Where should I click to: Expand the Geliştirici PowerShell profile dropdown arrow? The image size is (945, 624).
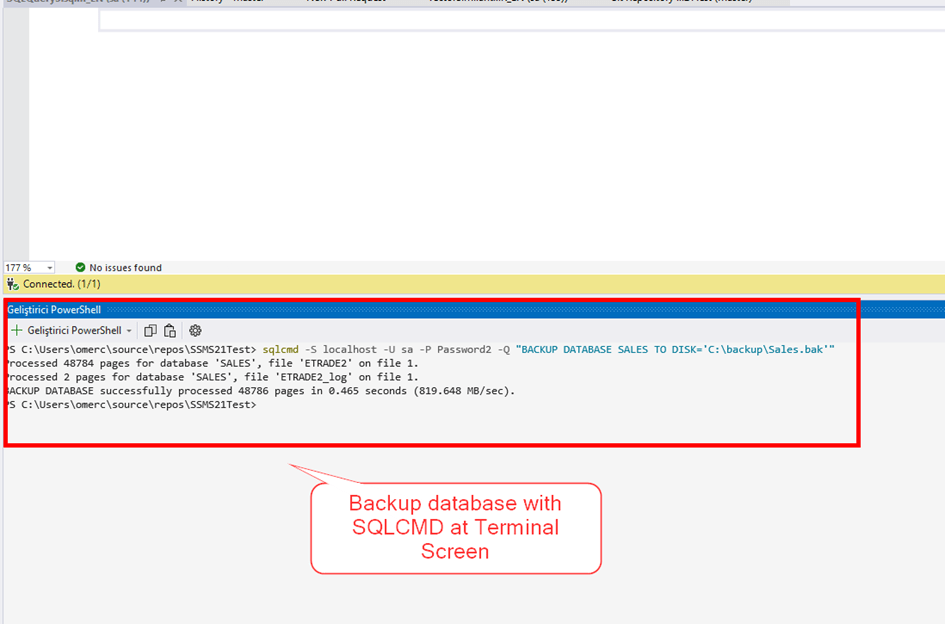[129, 331]
